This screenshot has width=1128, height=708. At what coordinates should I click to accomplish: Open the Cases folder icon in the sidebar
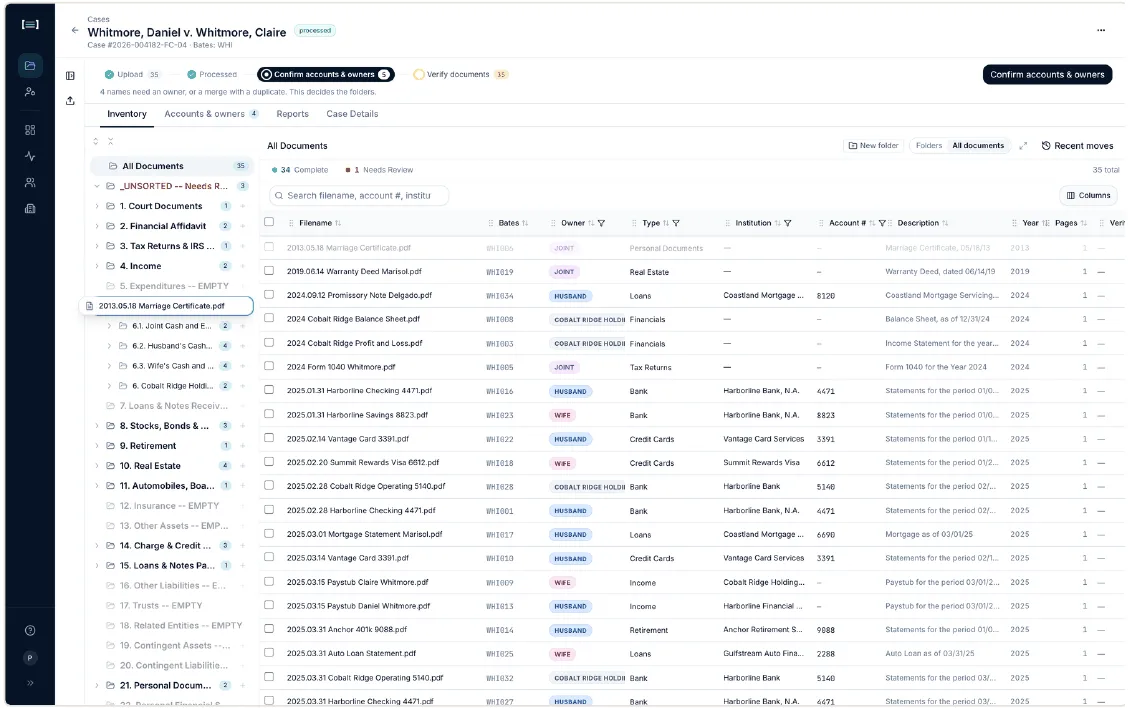[30, 65]
